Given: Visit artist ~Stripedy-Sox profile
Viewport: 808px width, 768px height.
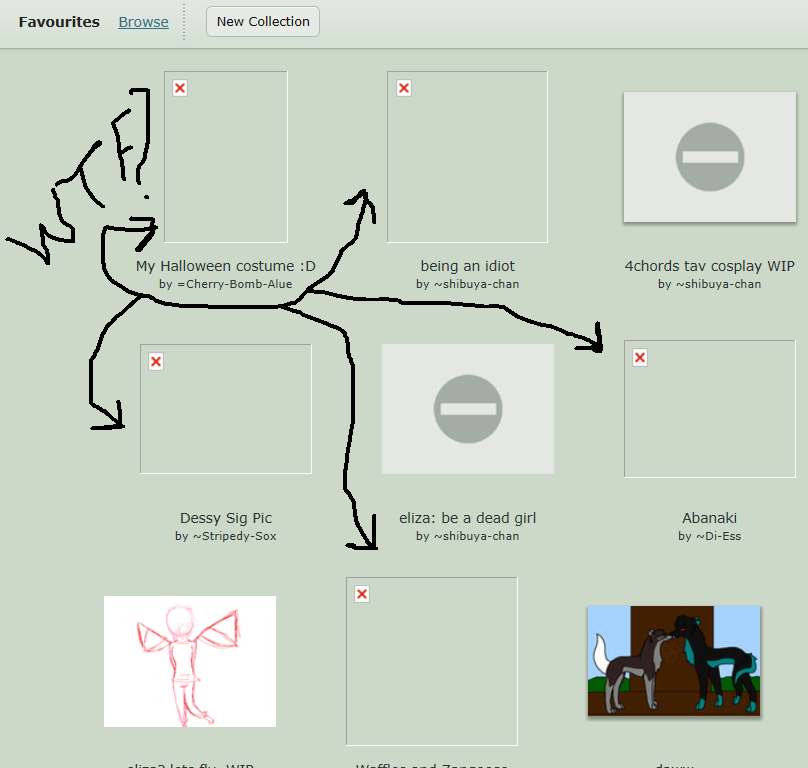Looking at the screenshot, I should point(234,536).
